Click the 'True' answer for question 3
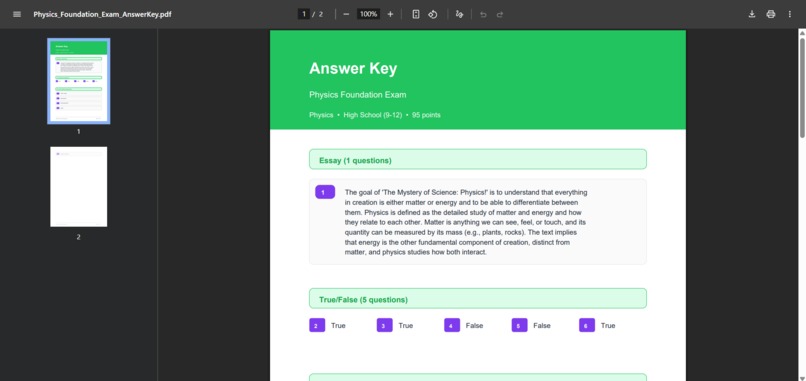Image resolution: width=806 pixels, height=381 pixels. (x=406, y=325)
